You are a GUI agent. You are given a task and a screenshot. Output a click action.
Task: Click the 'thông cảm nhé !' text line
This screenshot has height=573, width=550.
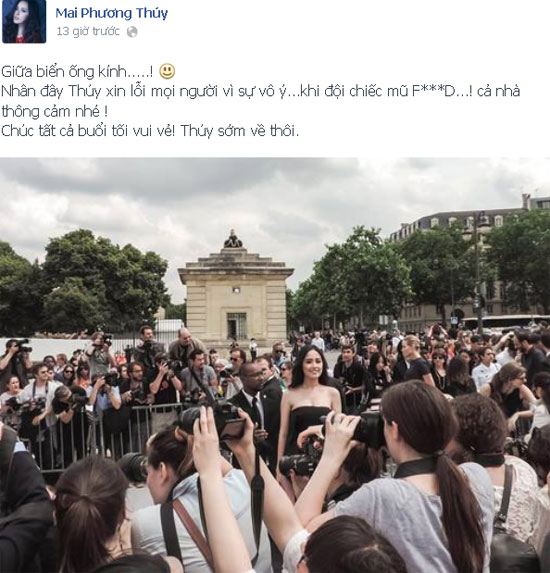coord(54,111)
